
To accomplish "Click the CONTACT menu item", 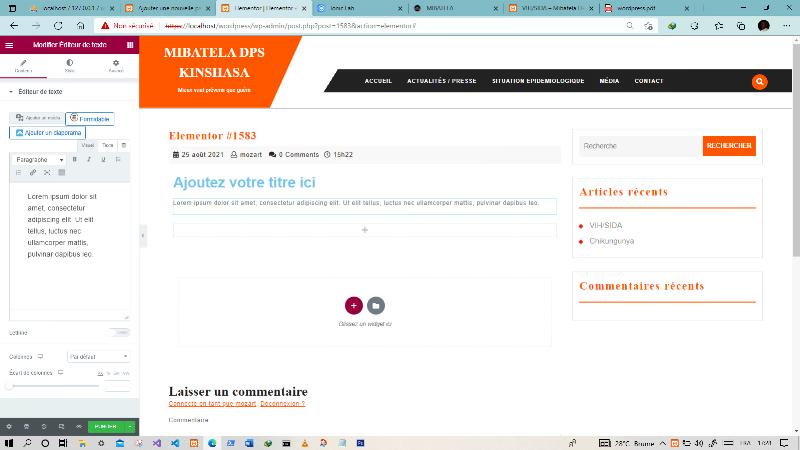I will pos(648,81).
